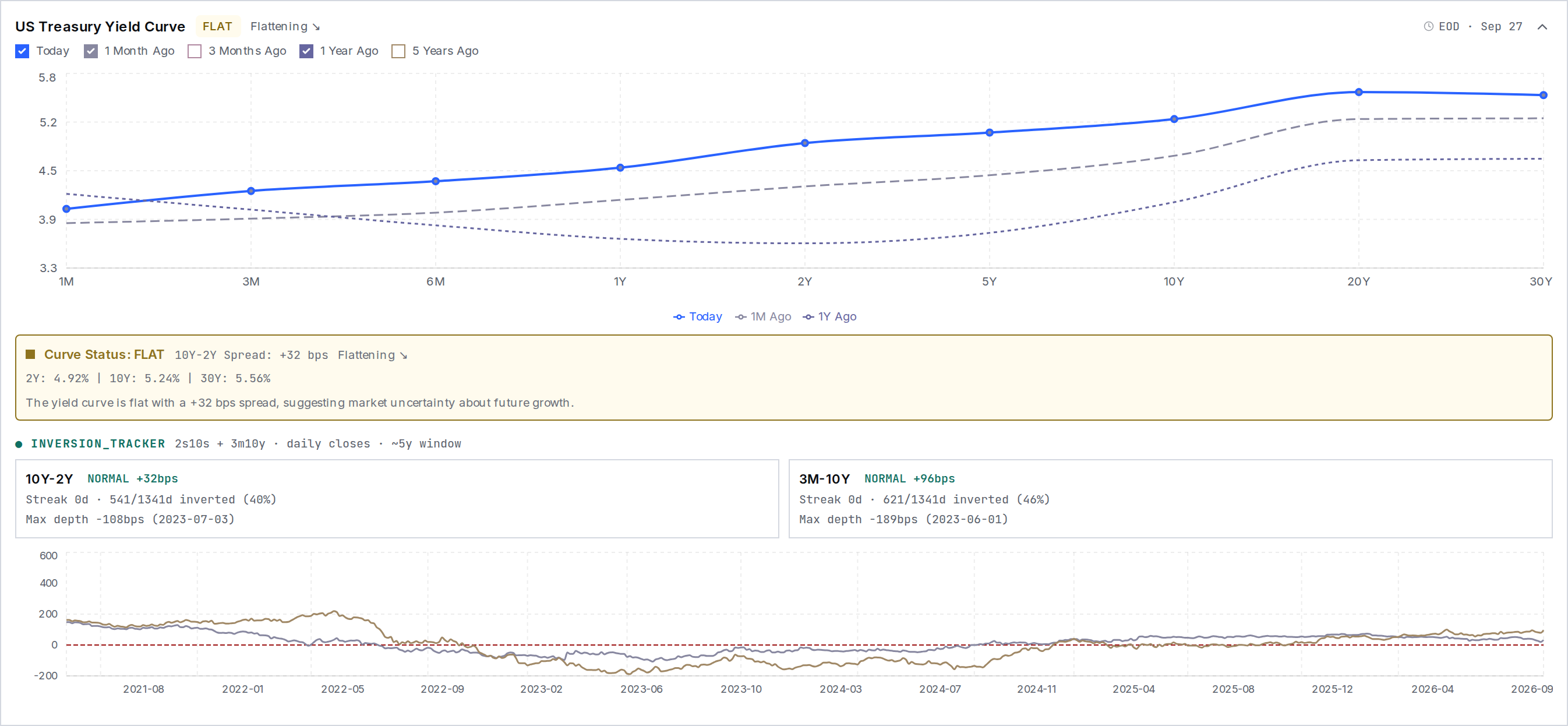The image size is (1568, 726).
Task: Click the FLAT status badge
Action: pyautogui.click(x=217, y=26)
